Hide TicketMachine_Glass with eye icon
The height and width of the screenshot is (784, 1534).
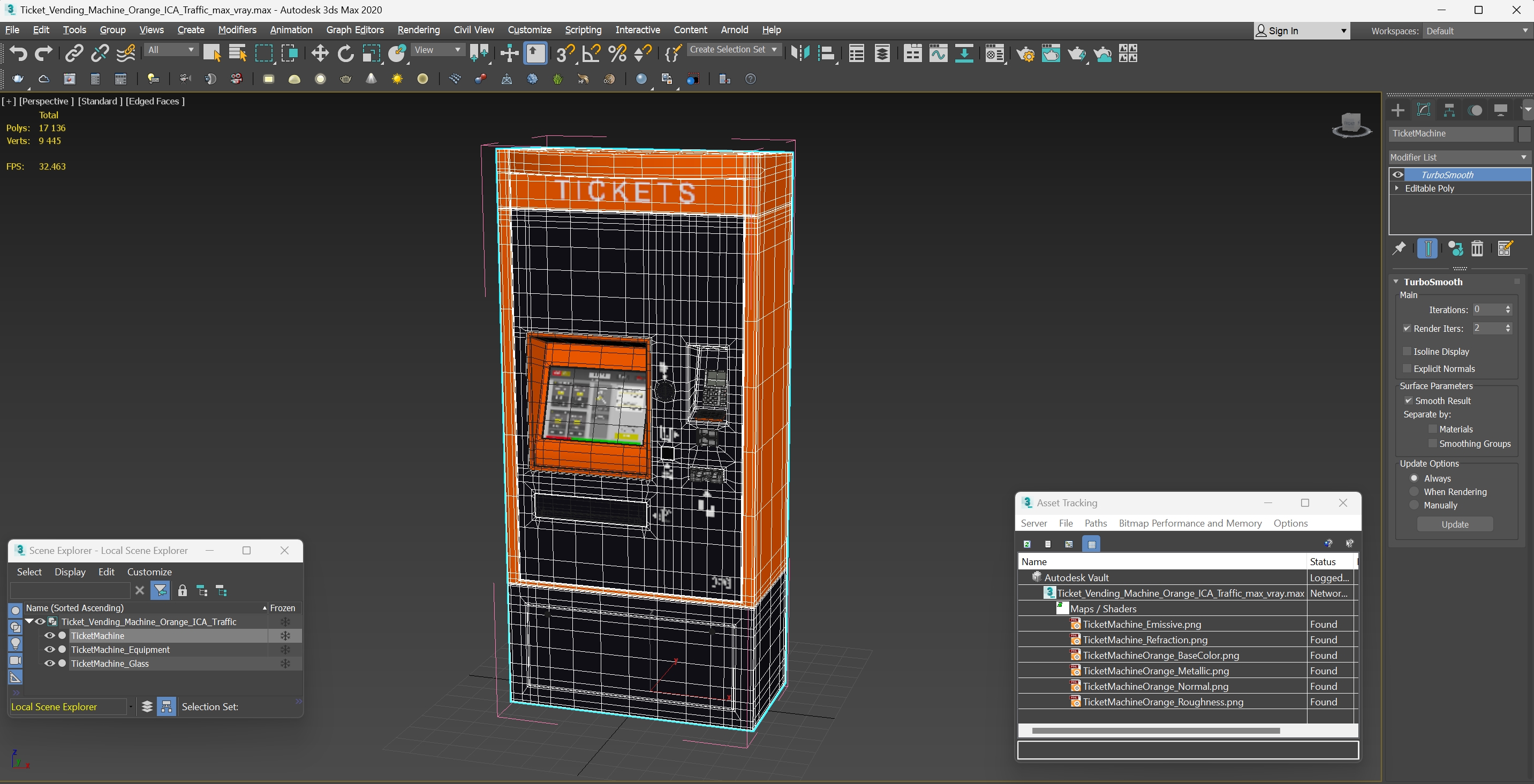pos(49,663)
